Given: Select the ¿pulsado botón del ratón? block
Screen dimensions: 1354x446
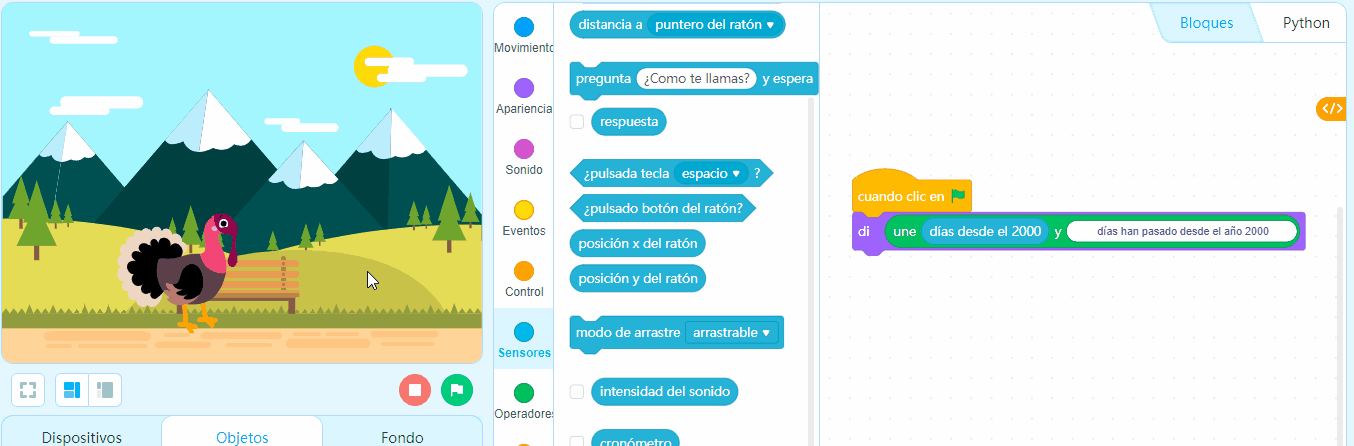Looking at the screenshot, I should (x=662, y=208).
